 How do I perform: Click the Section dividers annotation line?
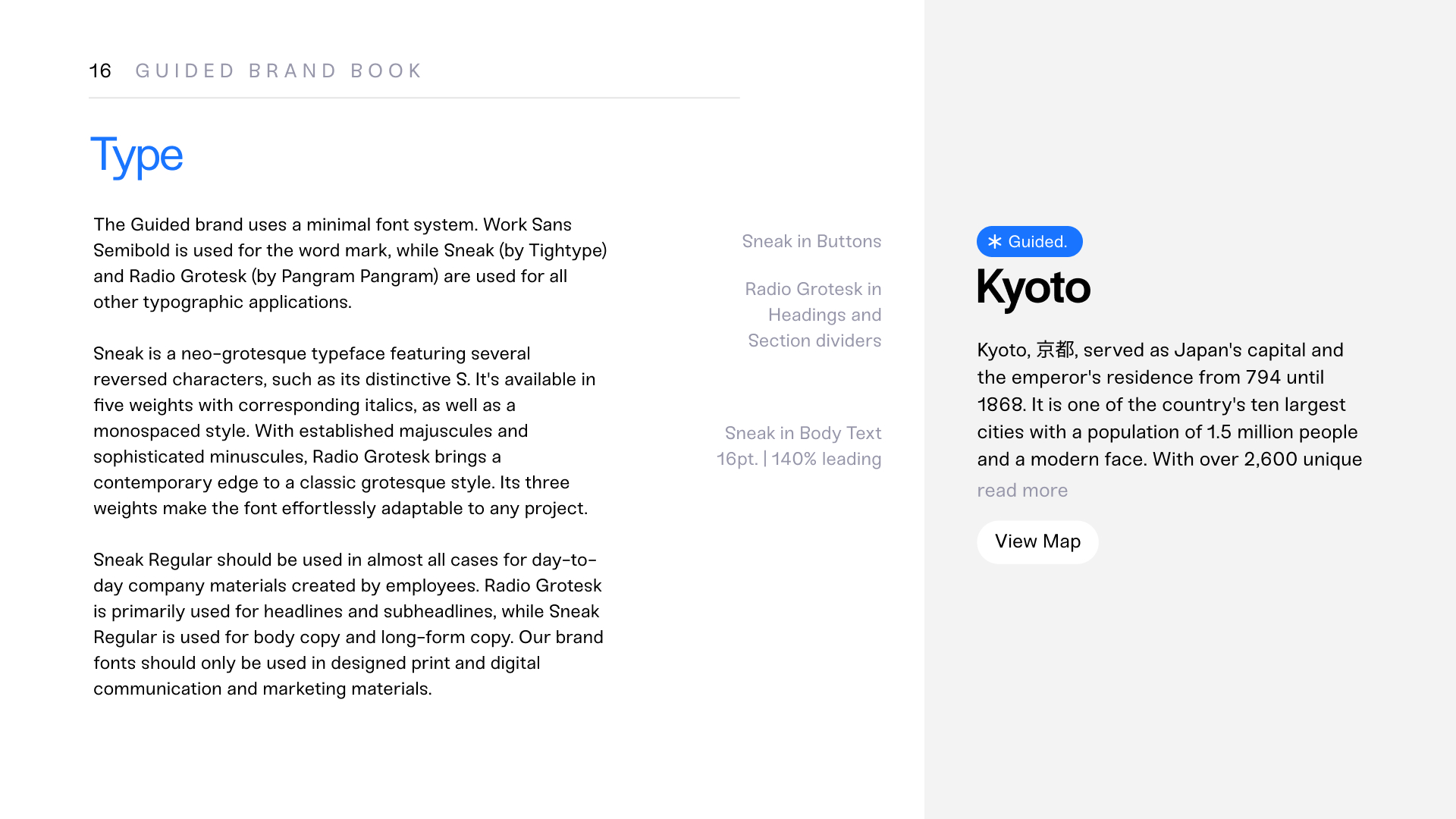(x=814, y=340)
